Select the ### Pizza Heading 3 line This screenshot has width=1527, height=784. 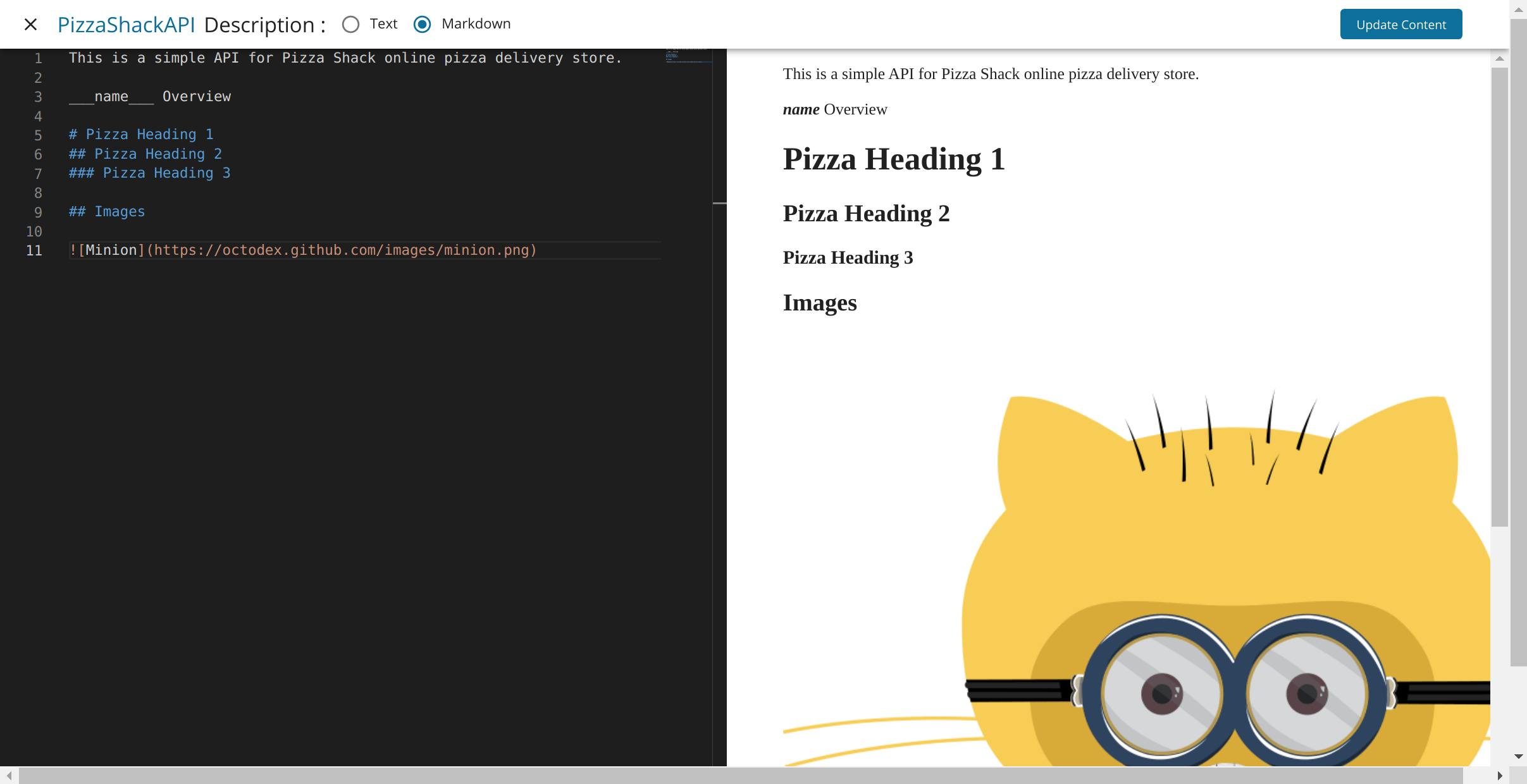tap(149, 173)
